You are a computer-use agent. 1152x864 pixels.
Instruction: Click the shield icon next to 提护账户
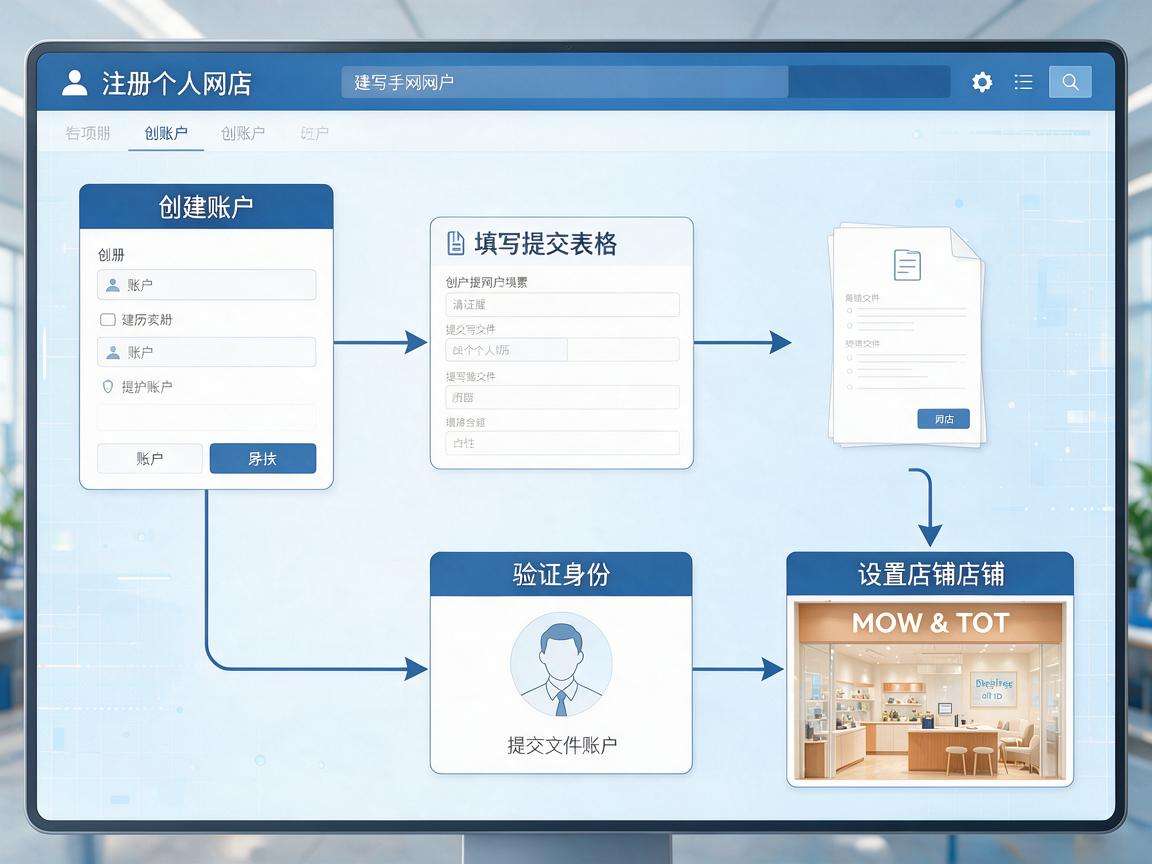(x=108, y=386)
